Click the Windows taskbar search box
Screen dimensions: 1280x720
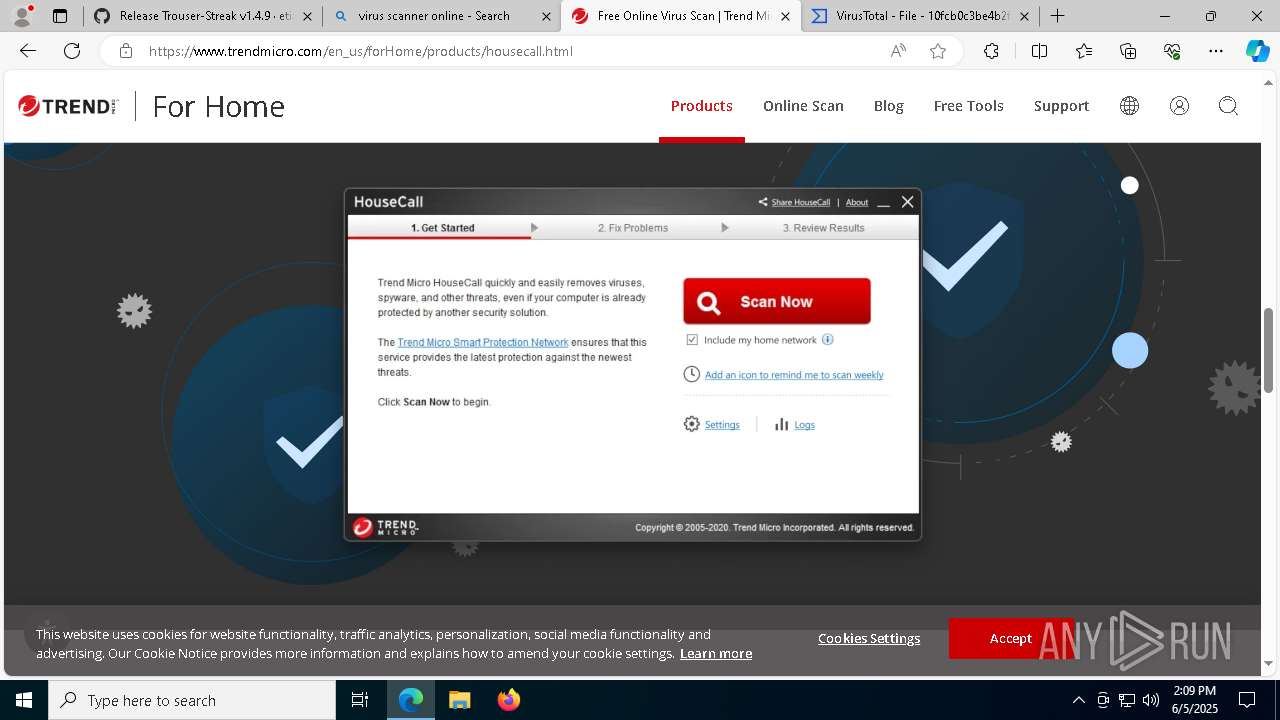pos(192,700)
